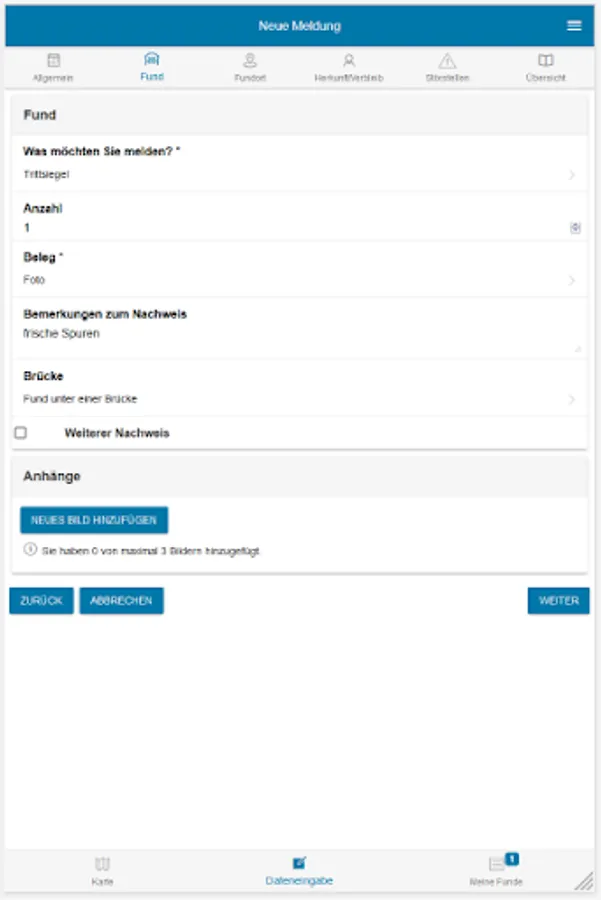Open the Herkunft/Verbleib person icon
The height and width of the screenshot is (900, 601).
tap(348, 60)
